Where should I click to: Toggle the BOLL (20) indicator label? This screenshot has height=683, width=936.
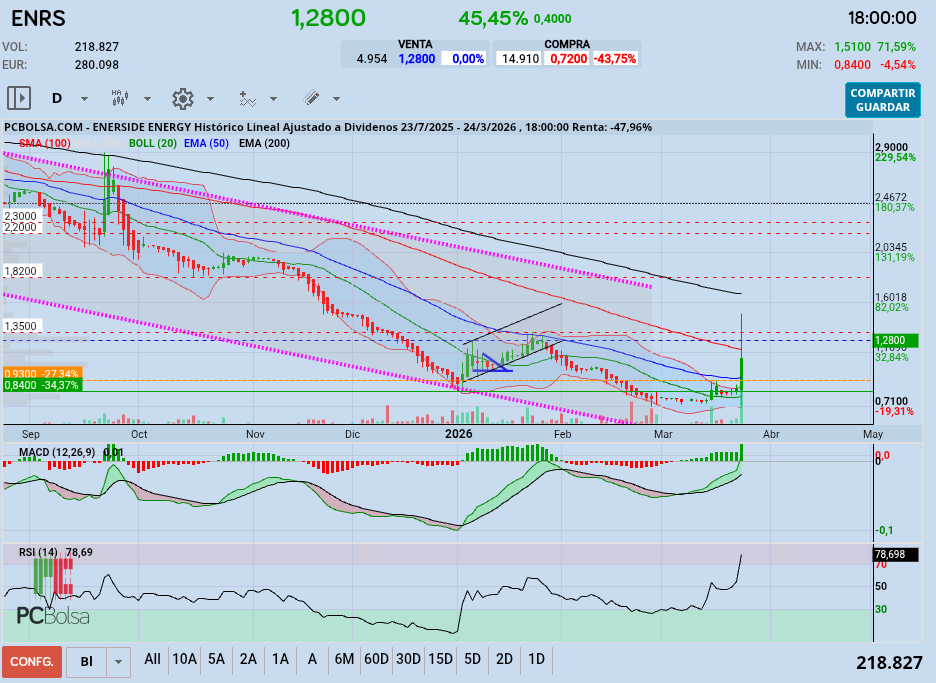[x=150, y=144]
